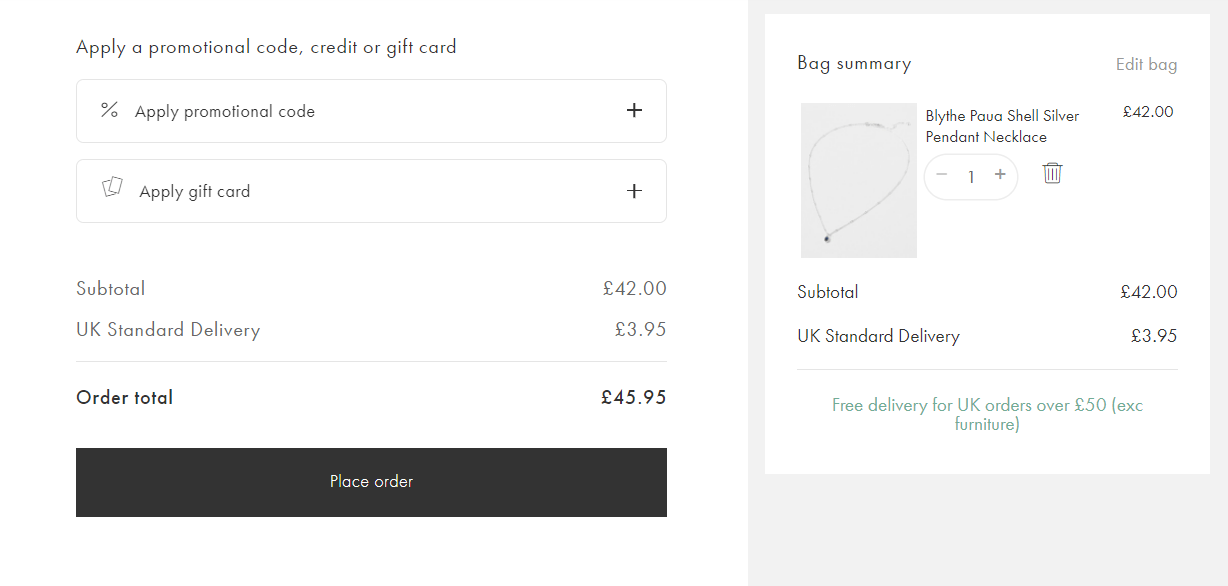This screenshot has height=586, width=1228.
Task: Click the delete bin next to quantity stepper
Action: coord(1051,173)
